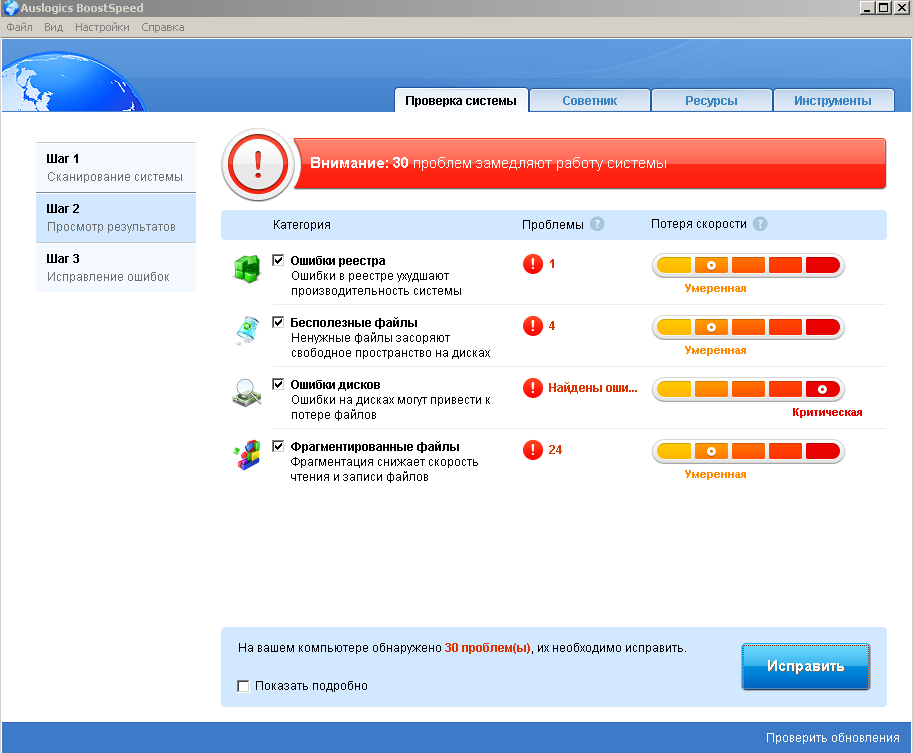Viewport: 914px width, 753px height.
Task: Click the speed loss gauge for 'Фрагментированные файлы'
Action: pyautogui.click(x=748, y=451)
